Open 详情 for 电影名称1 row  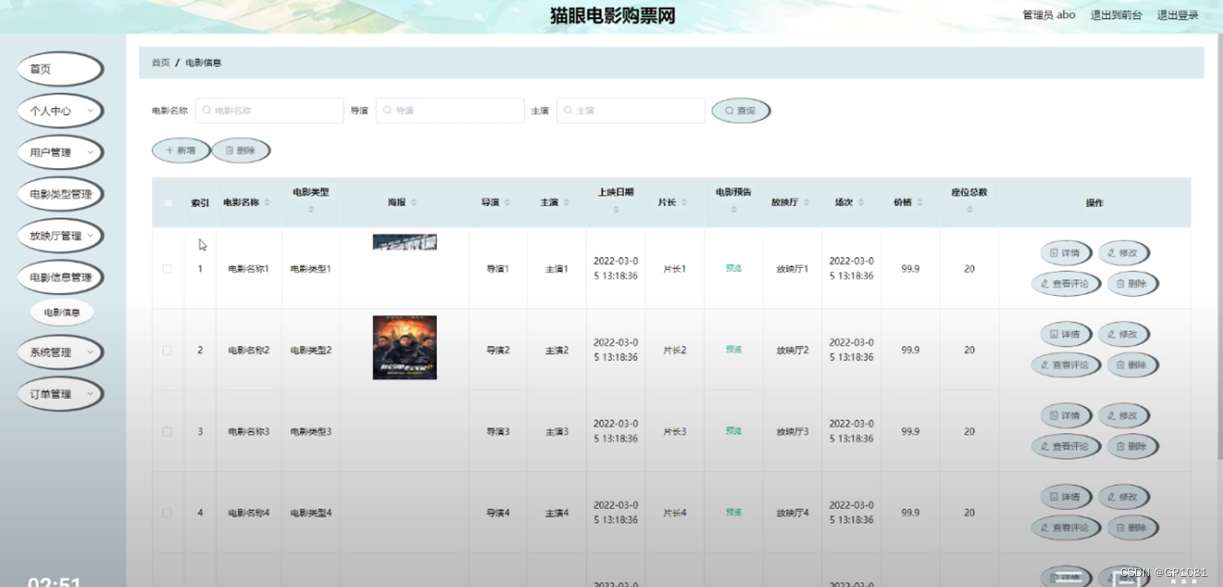[1066, 253]
